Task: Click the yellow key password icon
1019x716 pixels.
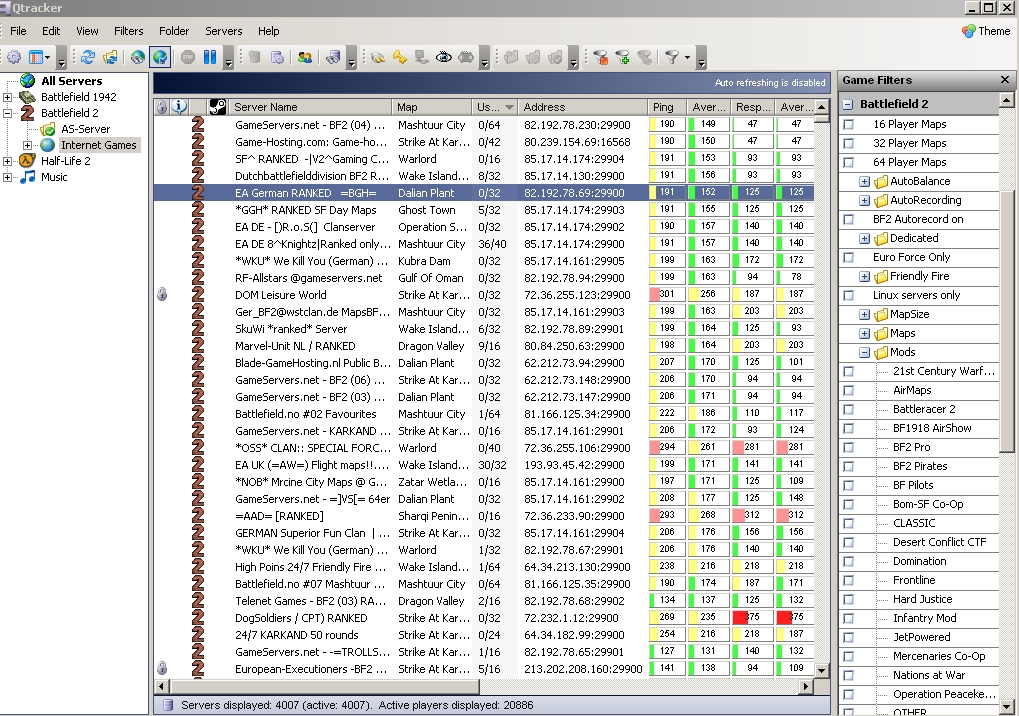Action: point(400,57)
